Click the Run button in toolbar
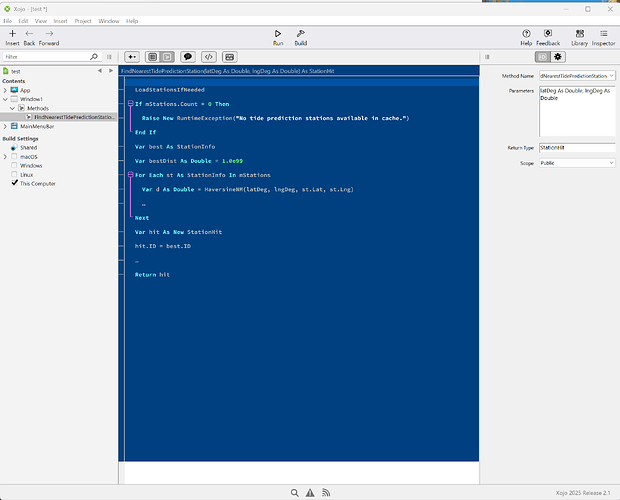Viewport: 620px width, 500px height. tap(277, 35)
